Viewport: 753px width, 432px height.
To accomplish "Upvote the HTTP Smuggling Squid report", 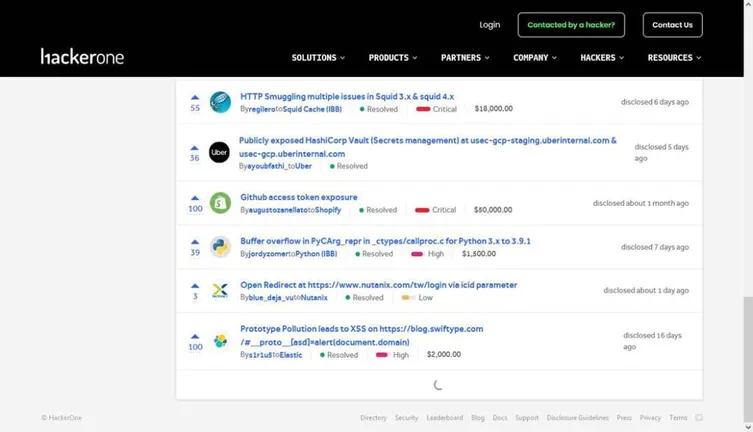I will [195, 97].
